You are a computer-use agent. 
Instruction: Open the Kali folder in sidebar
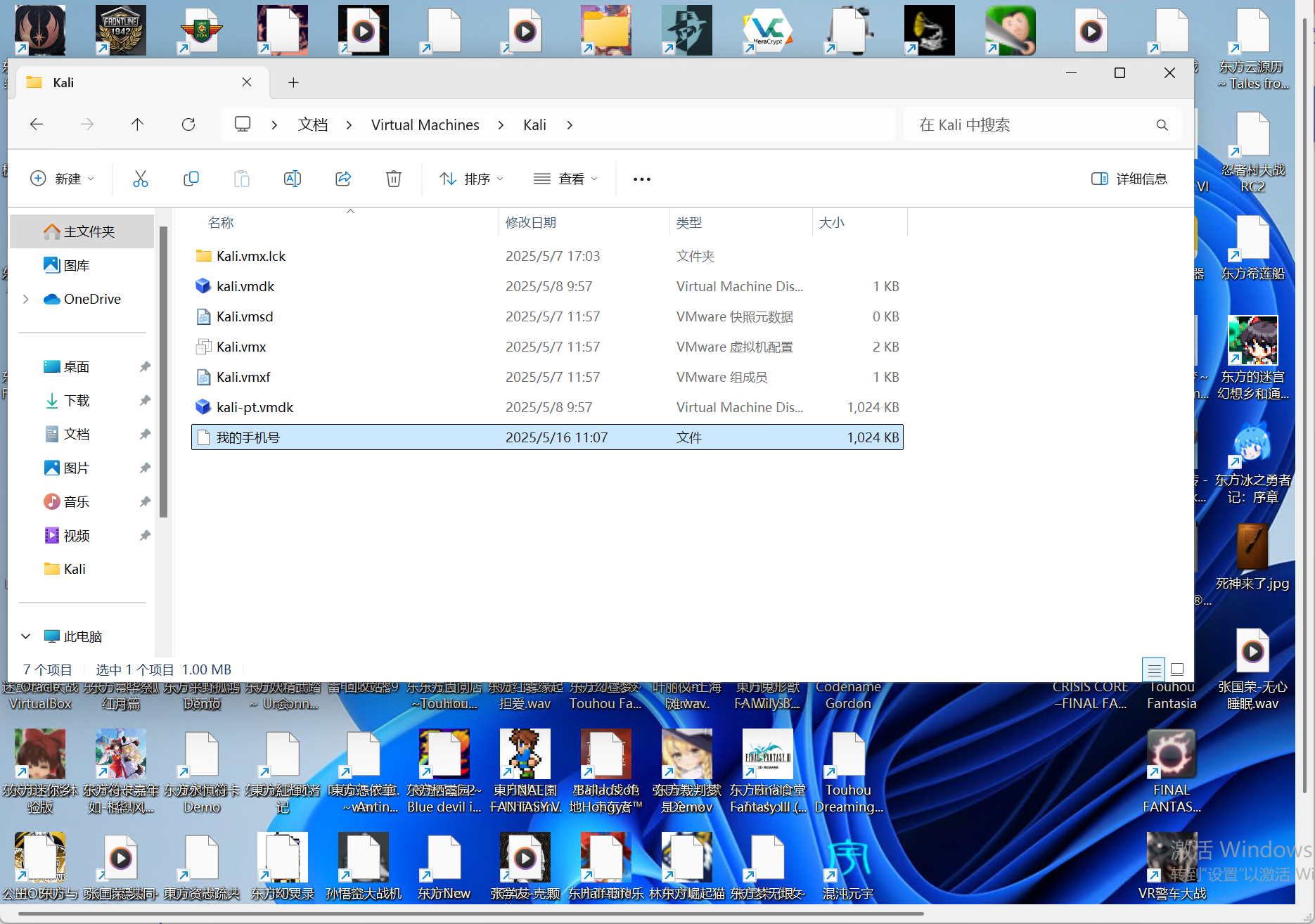coord(82,569)
